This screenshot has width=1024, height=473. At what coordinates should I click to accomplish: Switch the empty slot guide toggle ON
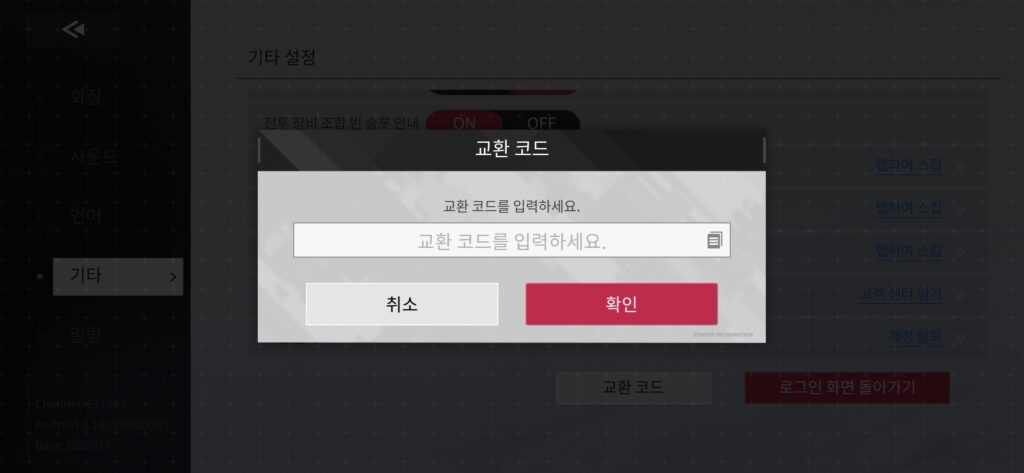click(464, 123)
